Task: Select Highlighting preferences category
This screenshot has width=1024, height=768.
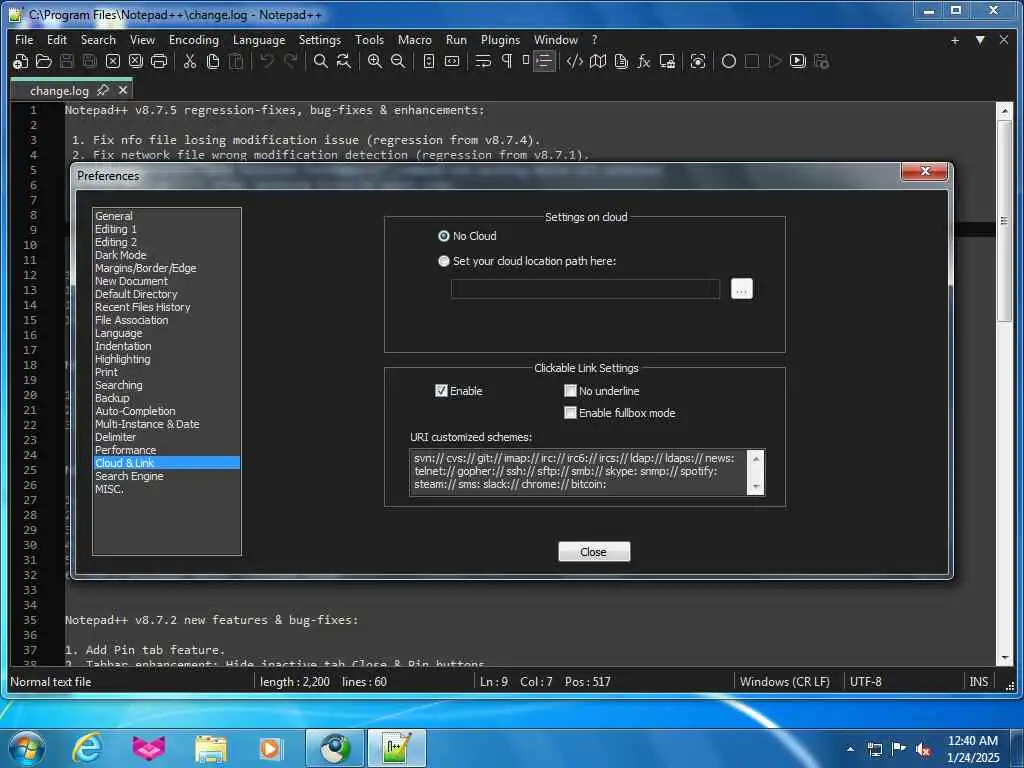Action: pos(123,359)
